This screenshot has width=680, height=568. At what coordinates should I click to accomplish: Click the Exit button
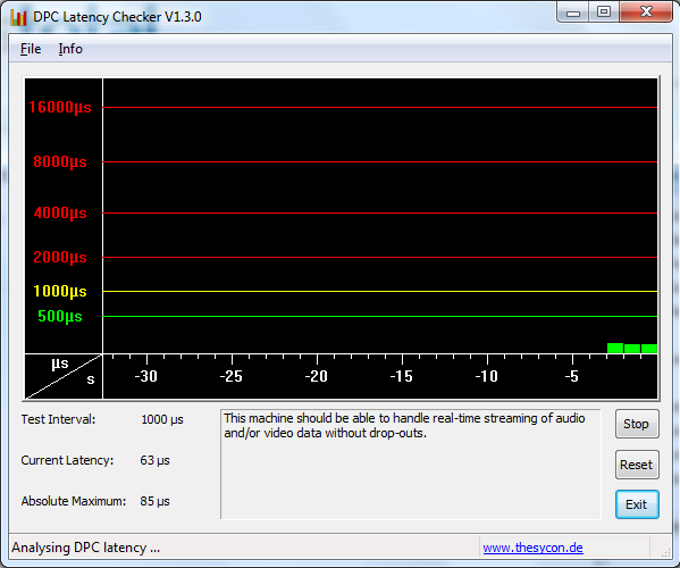pos(636,504)
